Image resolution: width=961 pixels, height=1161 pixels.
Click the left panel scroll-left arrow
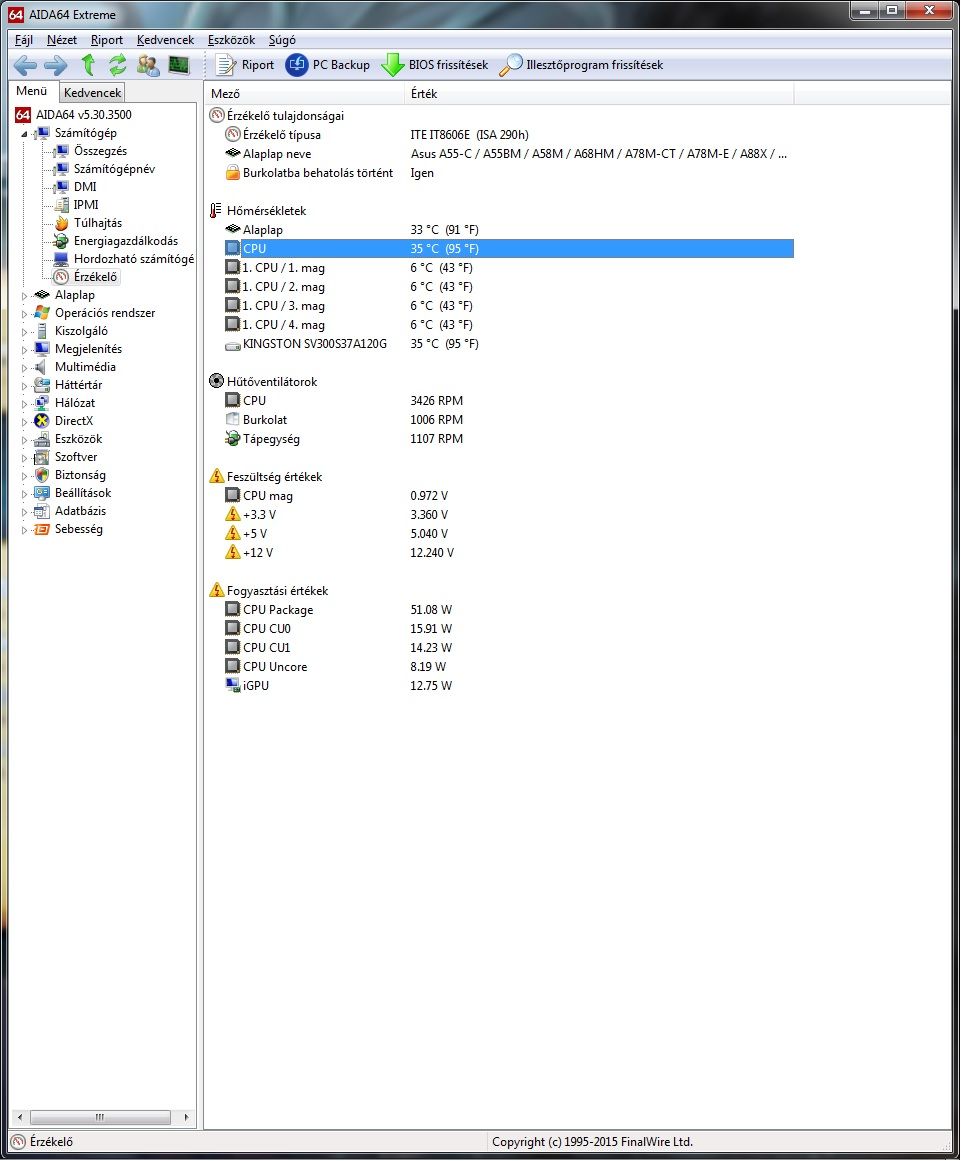point(20,1117)
